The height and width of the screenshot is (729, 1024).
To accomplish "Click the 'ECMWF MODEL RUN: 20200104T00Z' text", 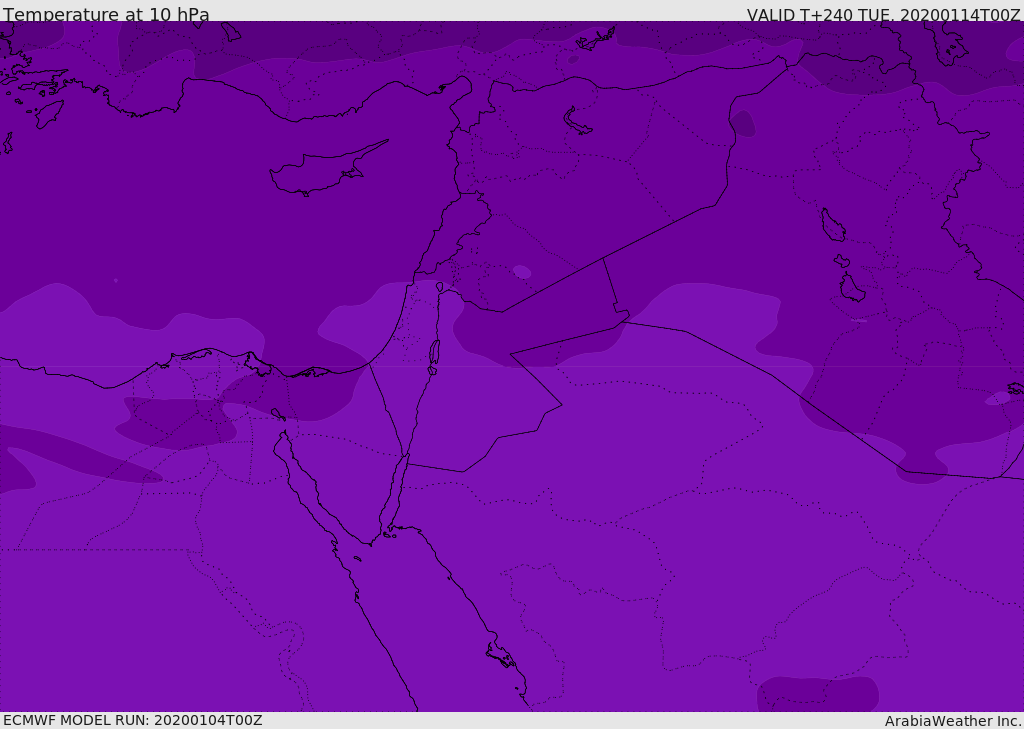I will point(133,720).
